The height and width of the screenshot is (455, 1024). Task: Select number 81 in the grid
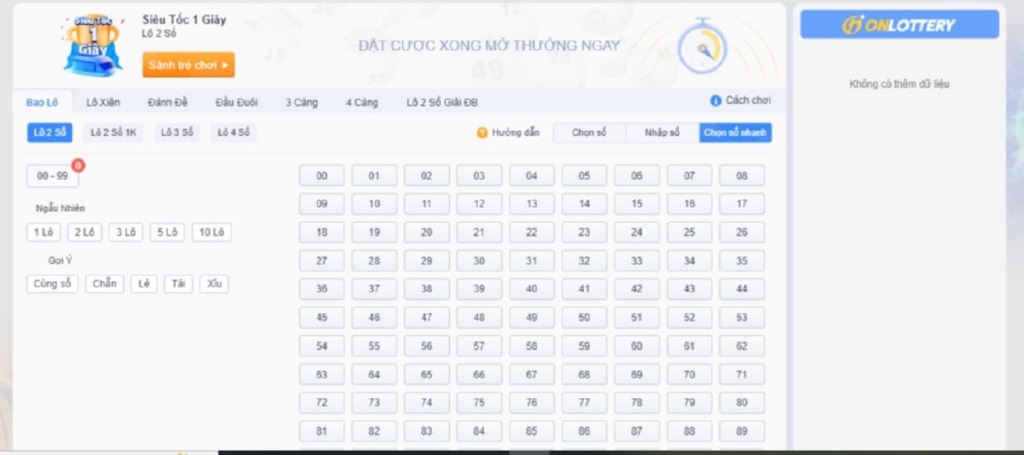tap(322, 431)
